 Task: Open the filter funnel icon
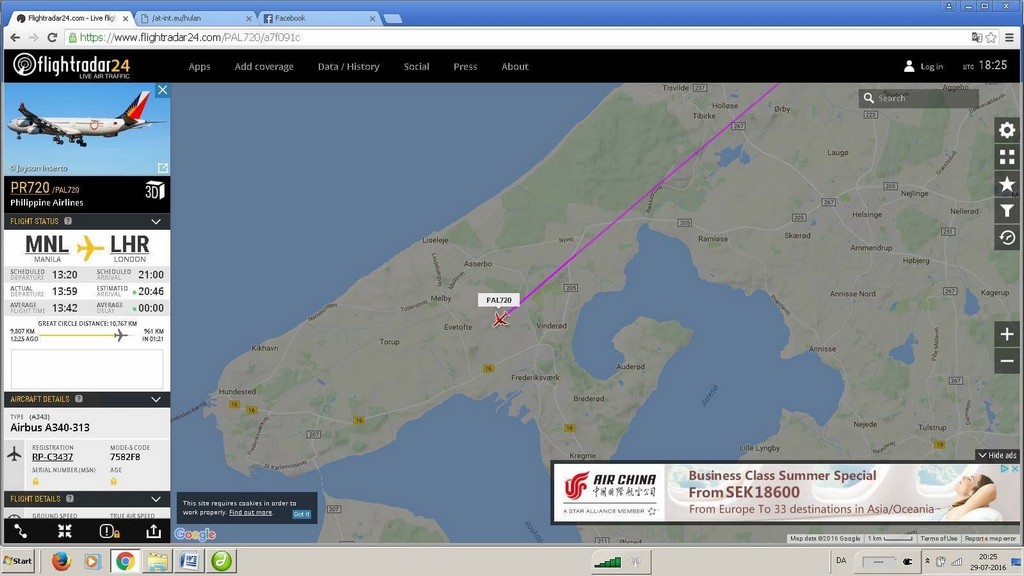pos(1006,210)
